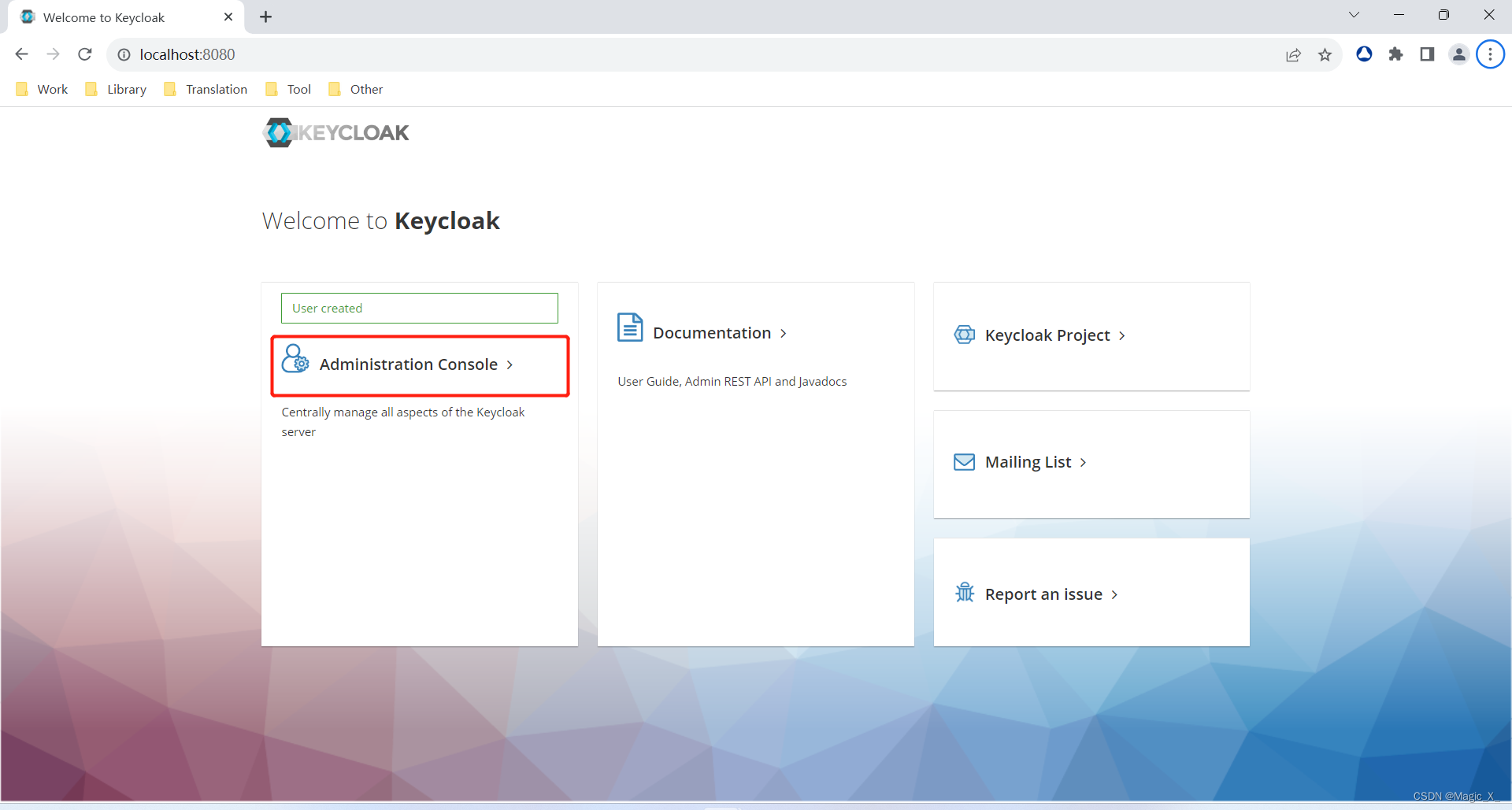Open the Chrome three-dot menu
1512x810 pixels.
pos(1490,54)
